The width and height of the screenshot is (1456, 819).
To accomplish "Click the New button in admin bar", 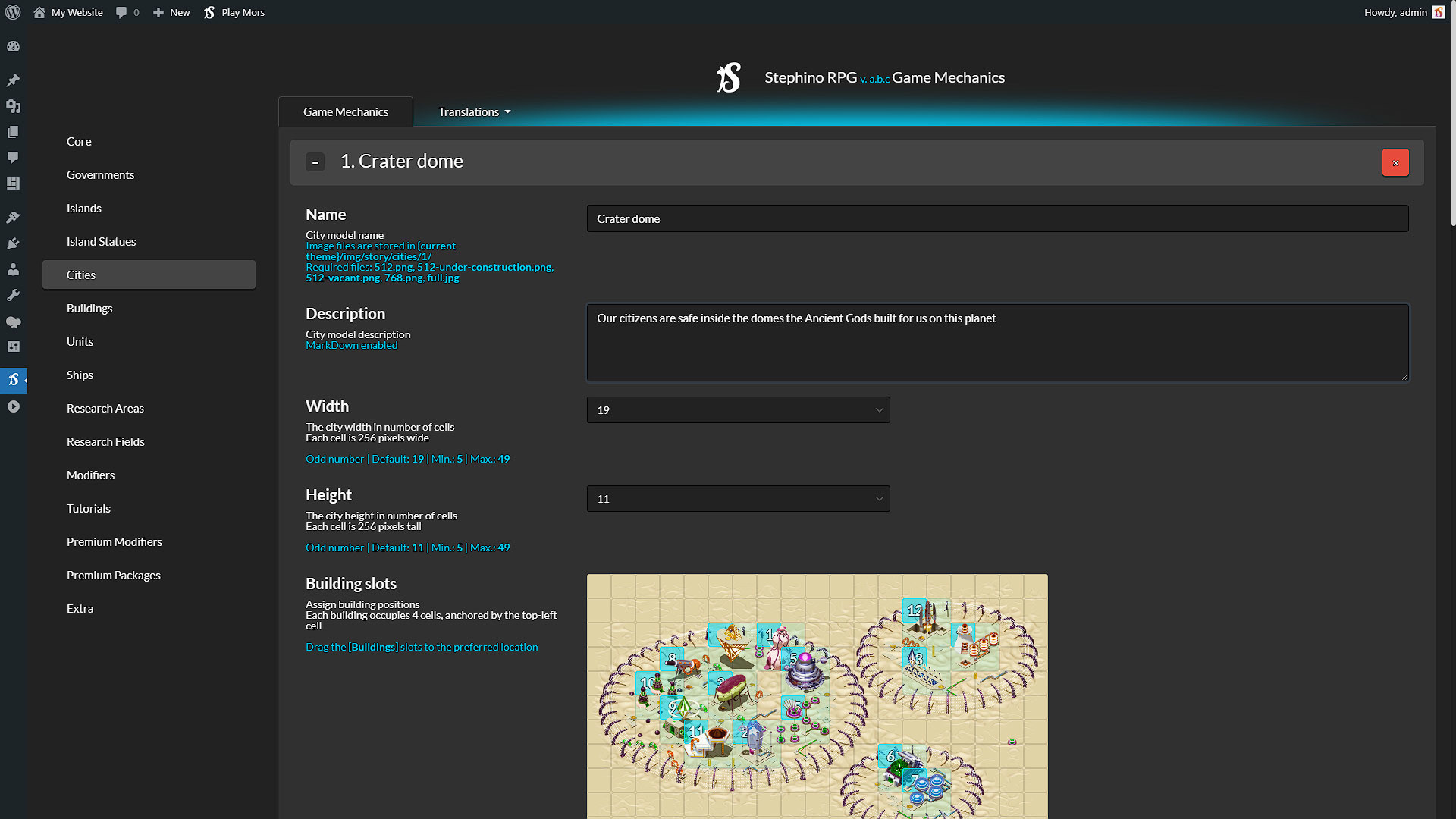I will (x=171, y=12).
